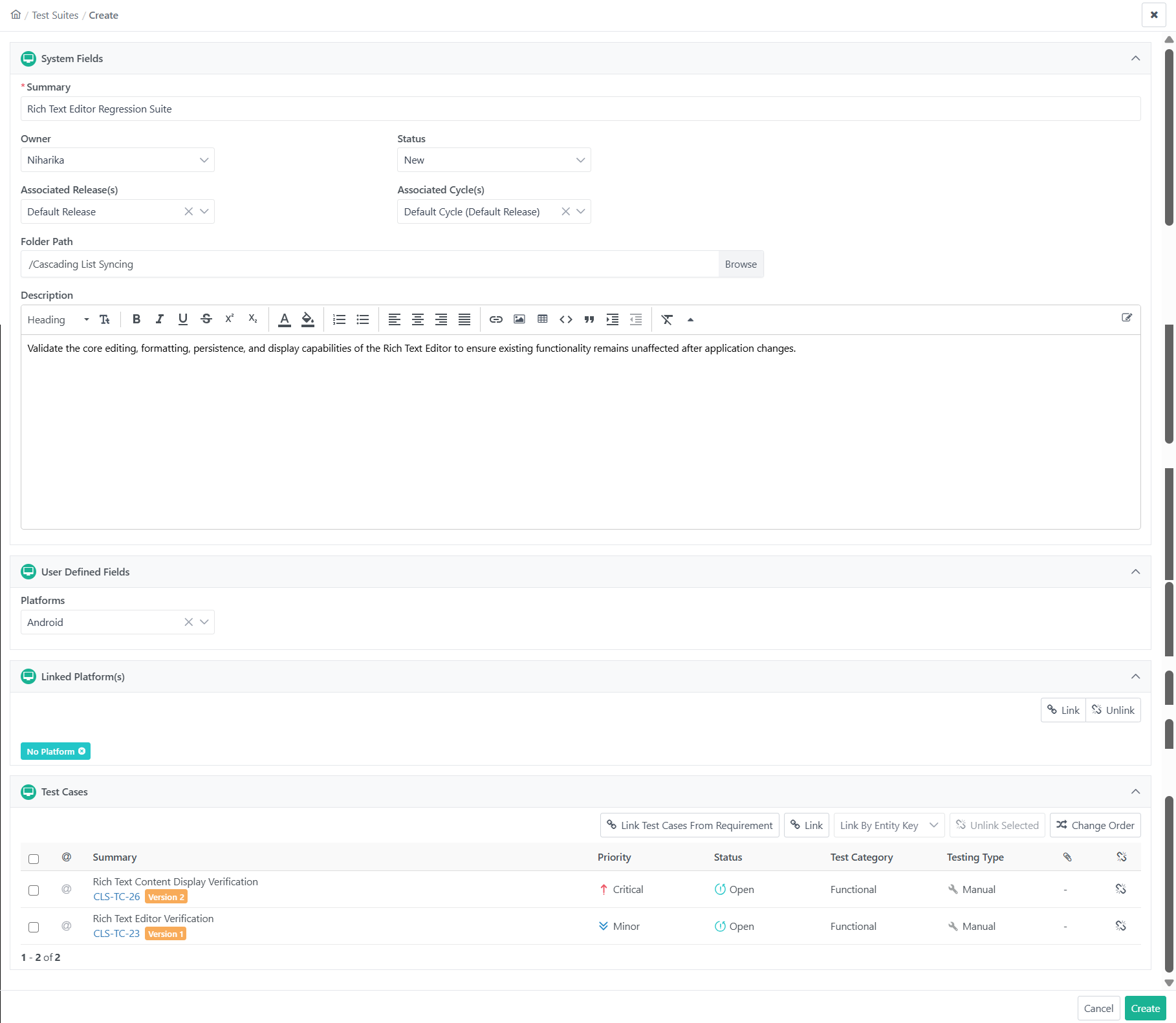Insert a table in the description

point(543,319)
